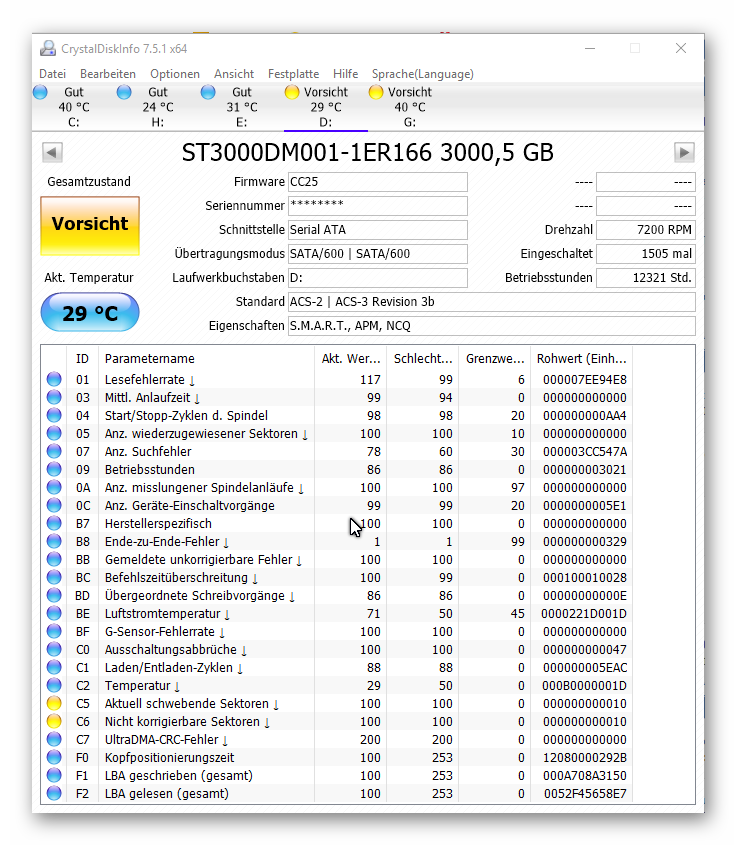This screenshot has width=737, height=845.
Task: Open the Bearbeiten menu
Action: pyautogui.click(x=108, y=74)
